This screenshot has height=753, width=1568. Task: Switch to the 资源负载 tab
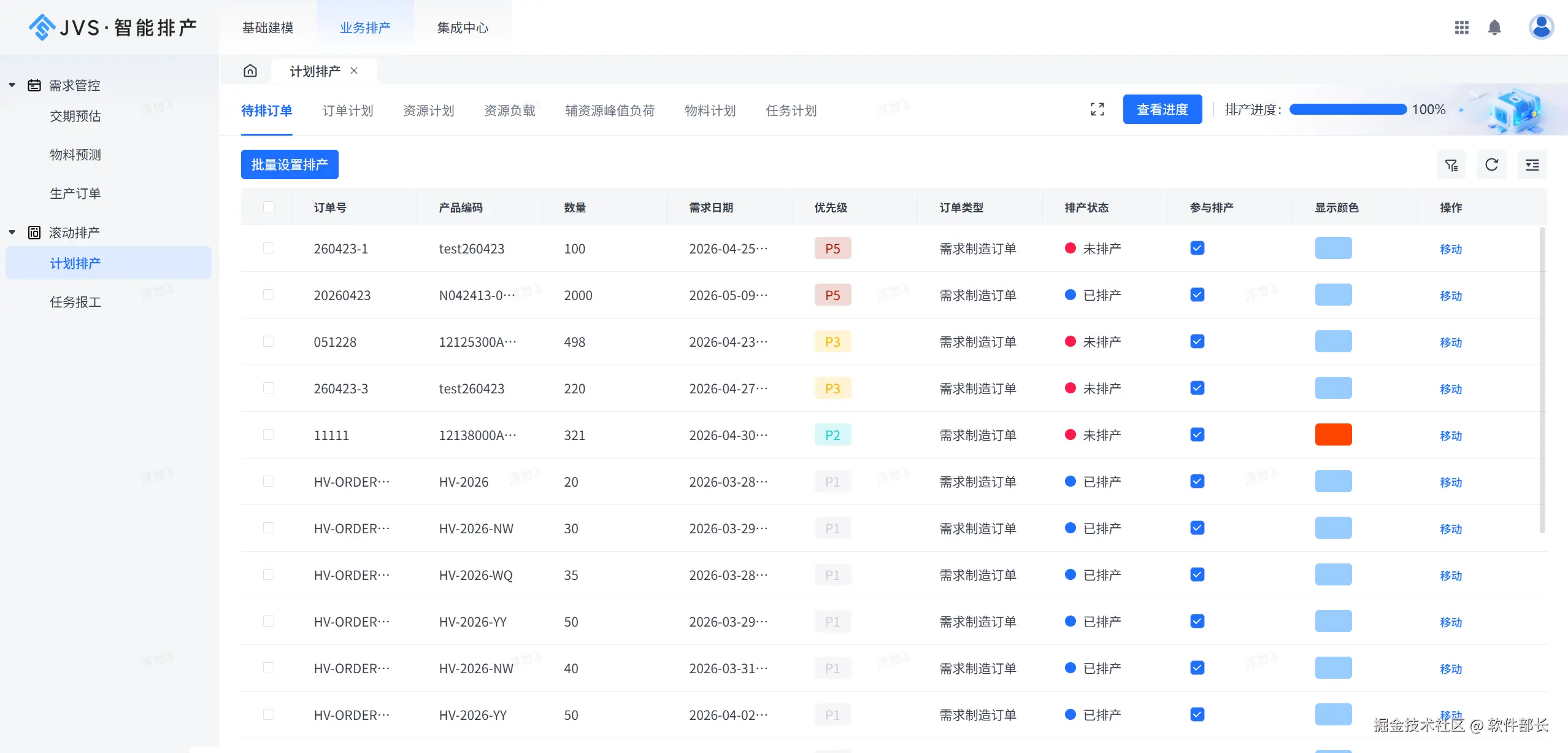pos(509,110)
